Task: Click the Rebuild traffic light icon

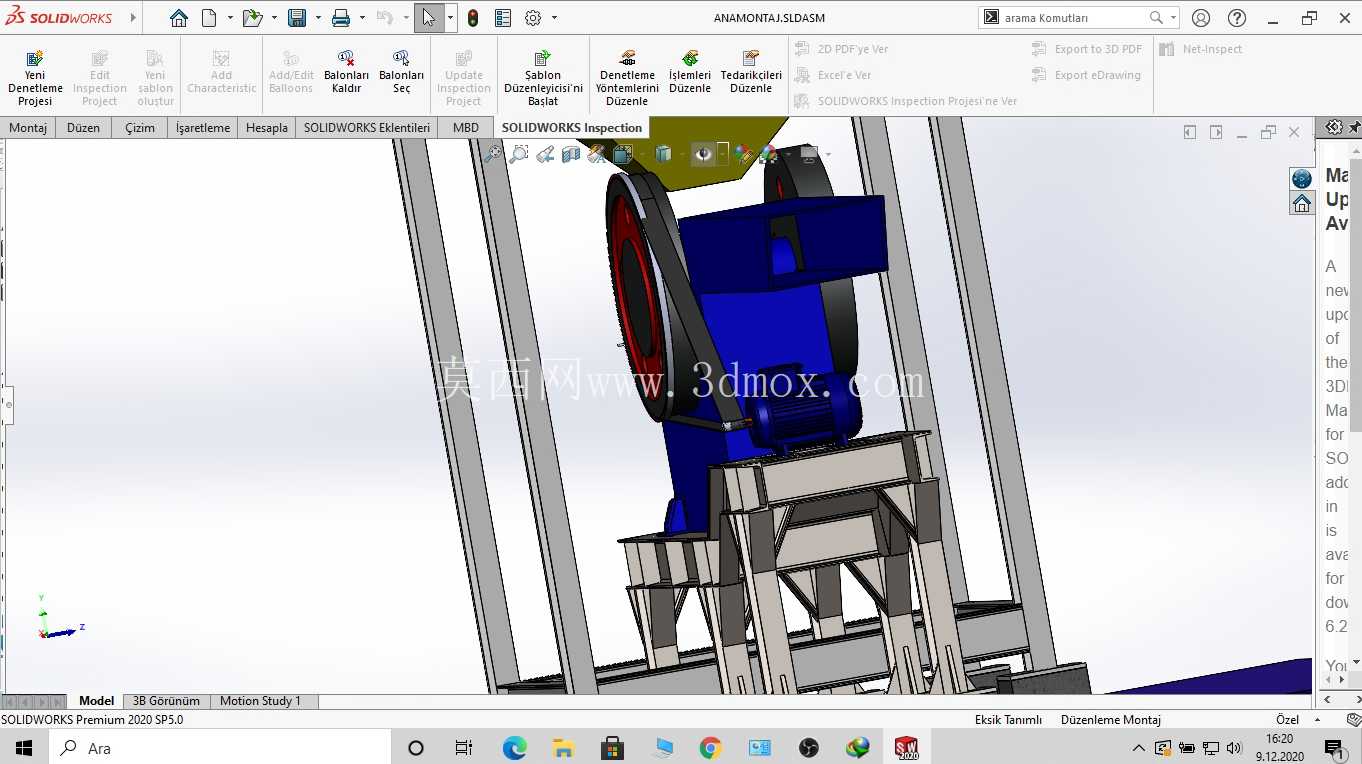Action: pyautogui.click(x=473, y=18)
